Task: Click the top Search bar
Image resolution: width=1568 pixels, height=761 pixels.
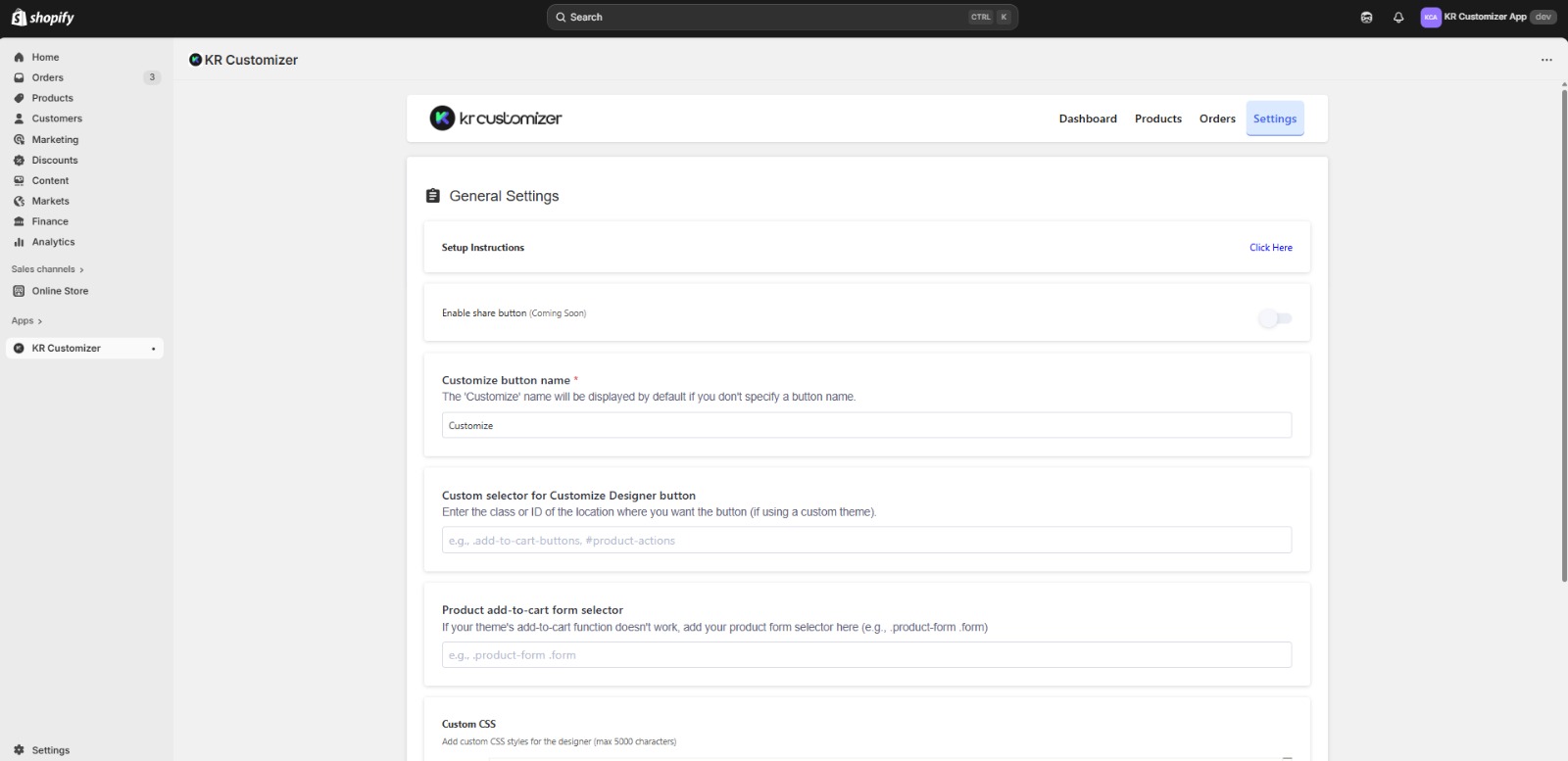Action: pos(782,17)
